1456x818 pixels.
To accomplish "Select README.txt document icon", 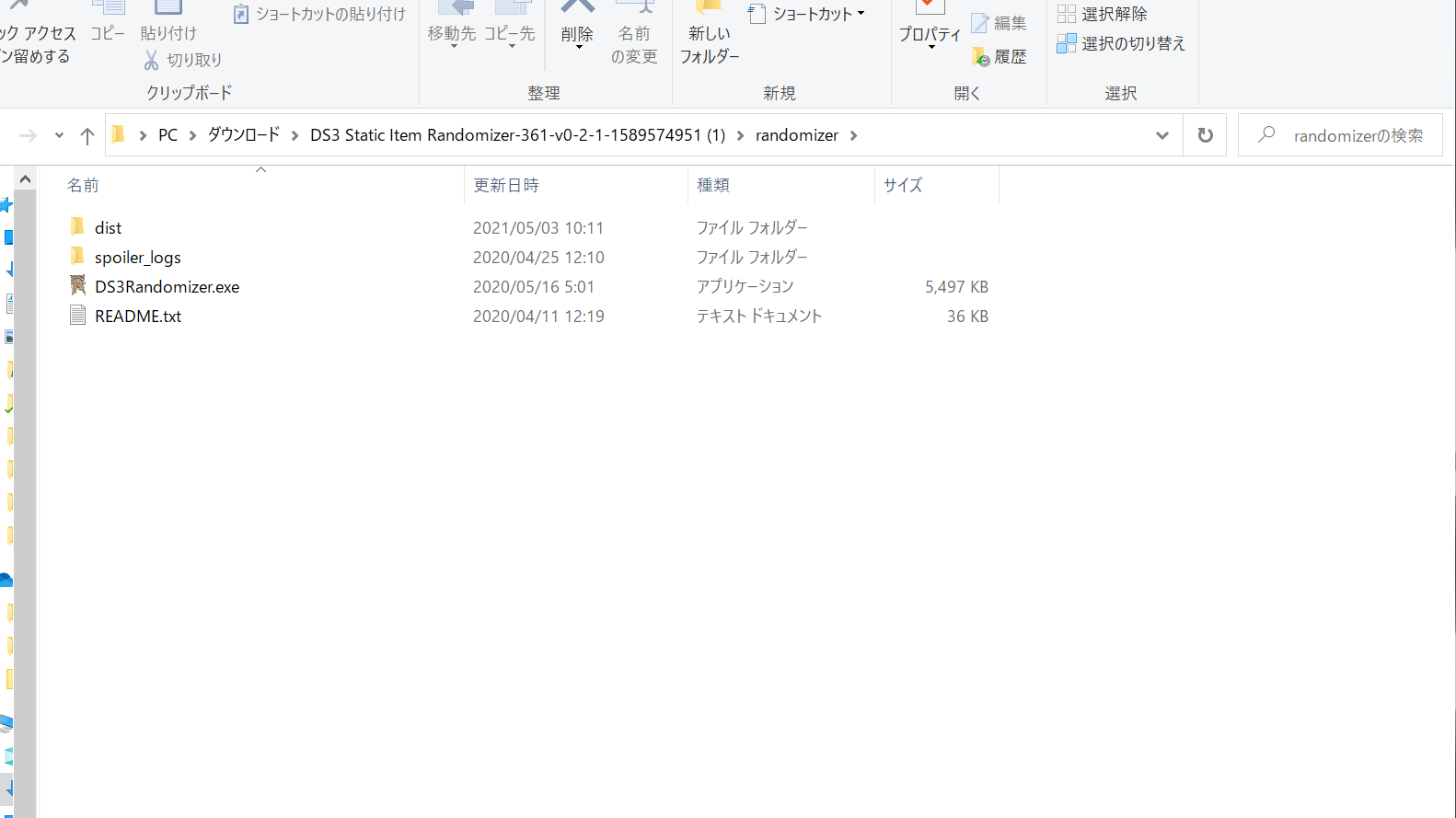I will click(x=77, y=316).
